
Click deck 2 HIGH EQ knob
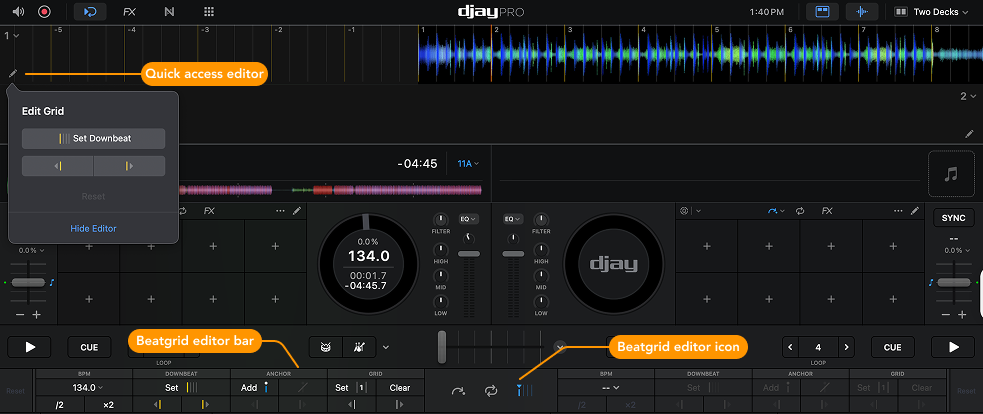541,248
